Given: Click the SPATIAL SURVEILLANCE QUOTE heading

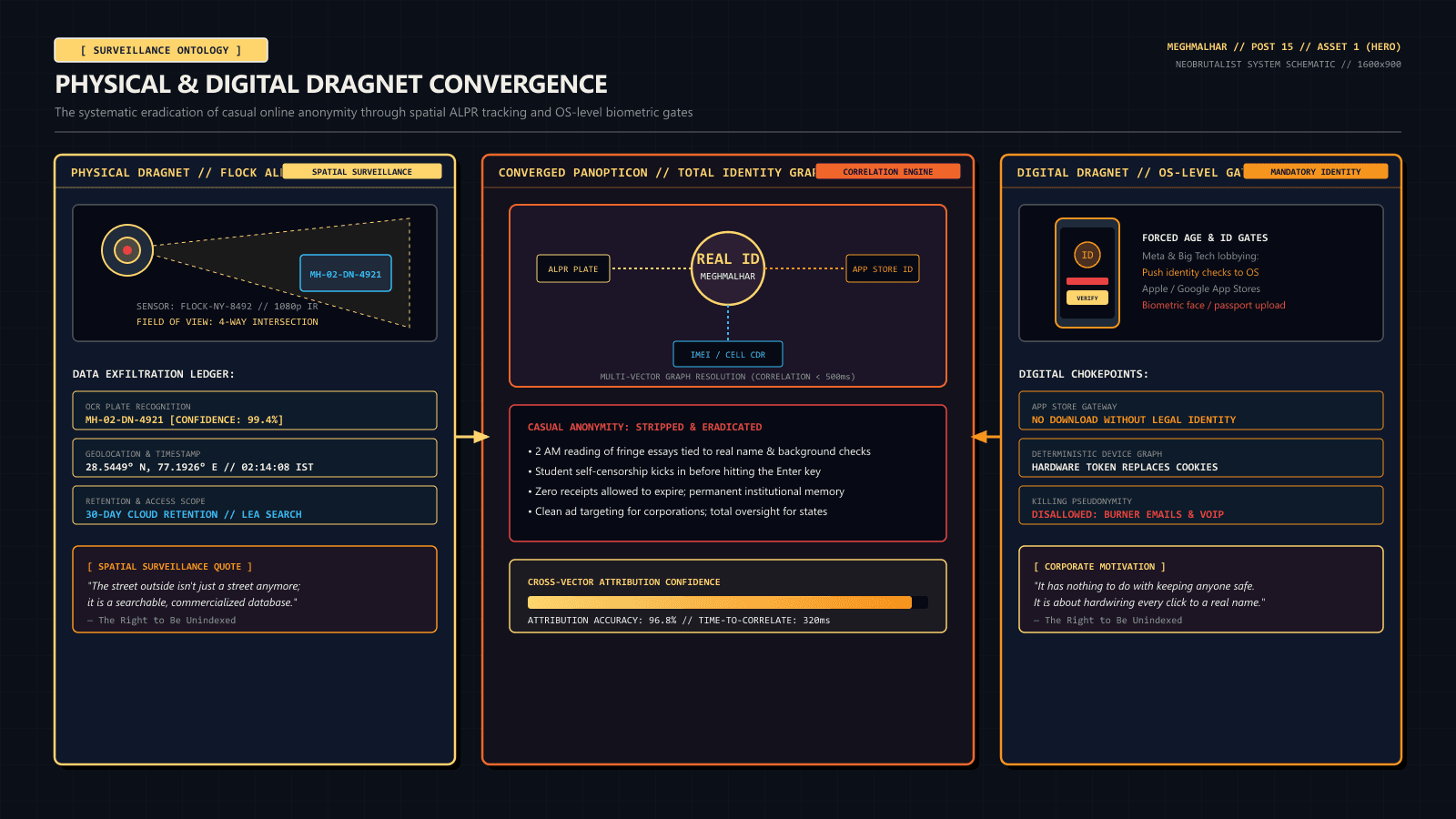Looking at the screenshot, I should tap(170, 566).
